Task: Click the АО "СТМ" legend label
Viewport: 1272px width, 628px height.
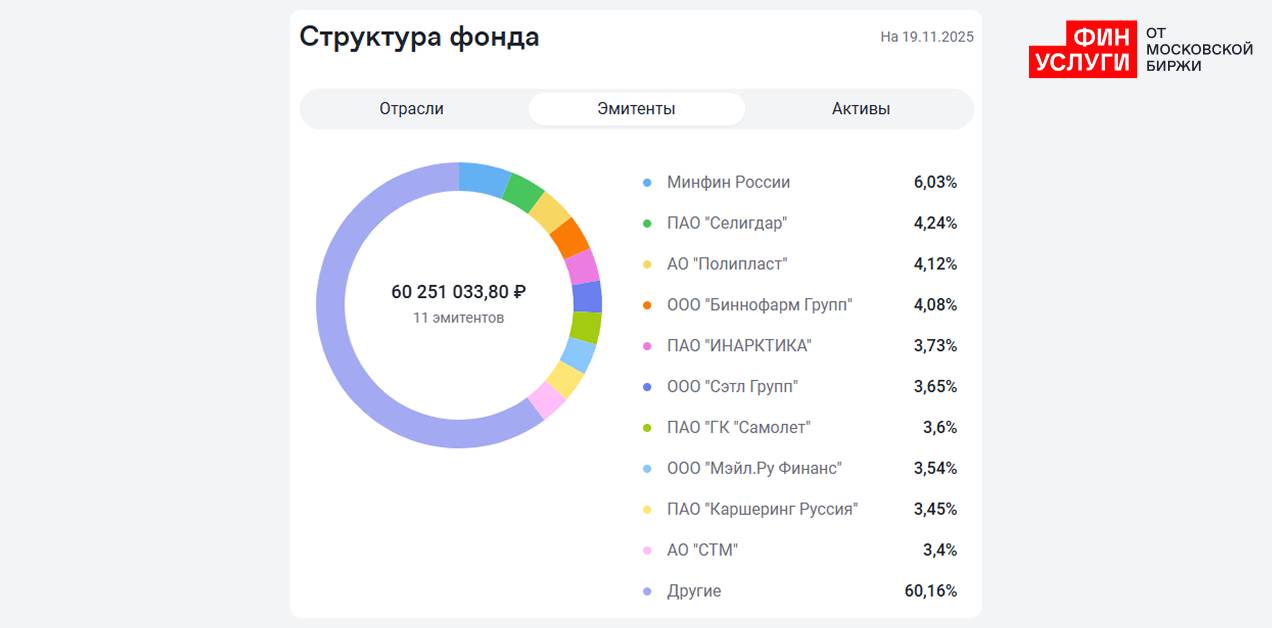Action: pyautogui.click(x=702, y=550)
